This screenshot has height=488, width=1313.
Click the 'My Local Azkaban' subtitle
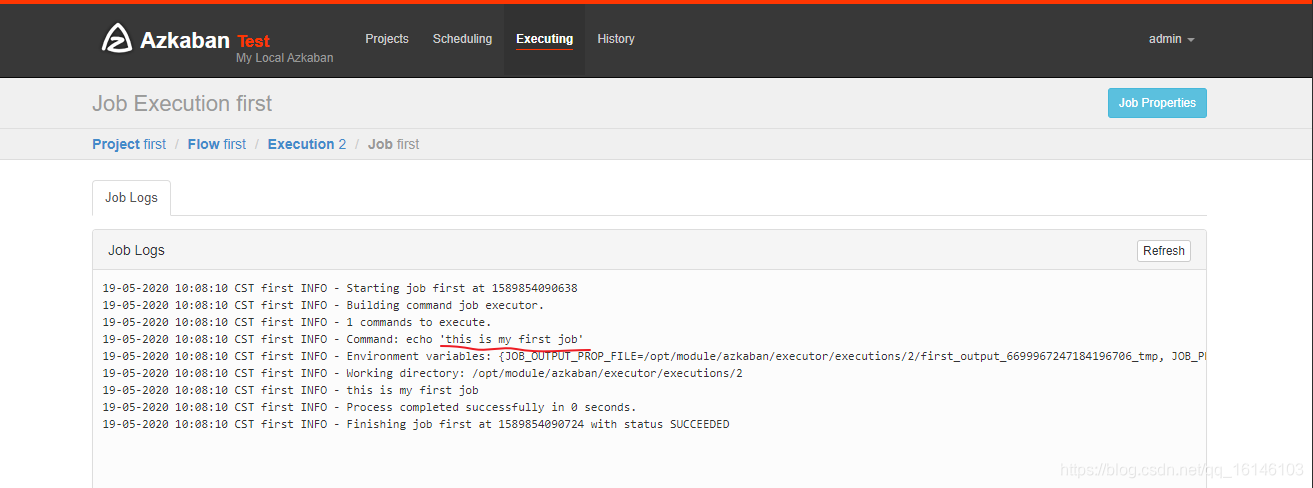[284, 58]
